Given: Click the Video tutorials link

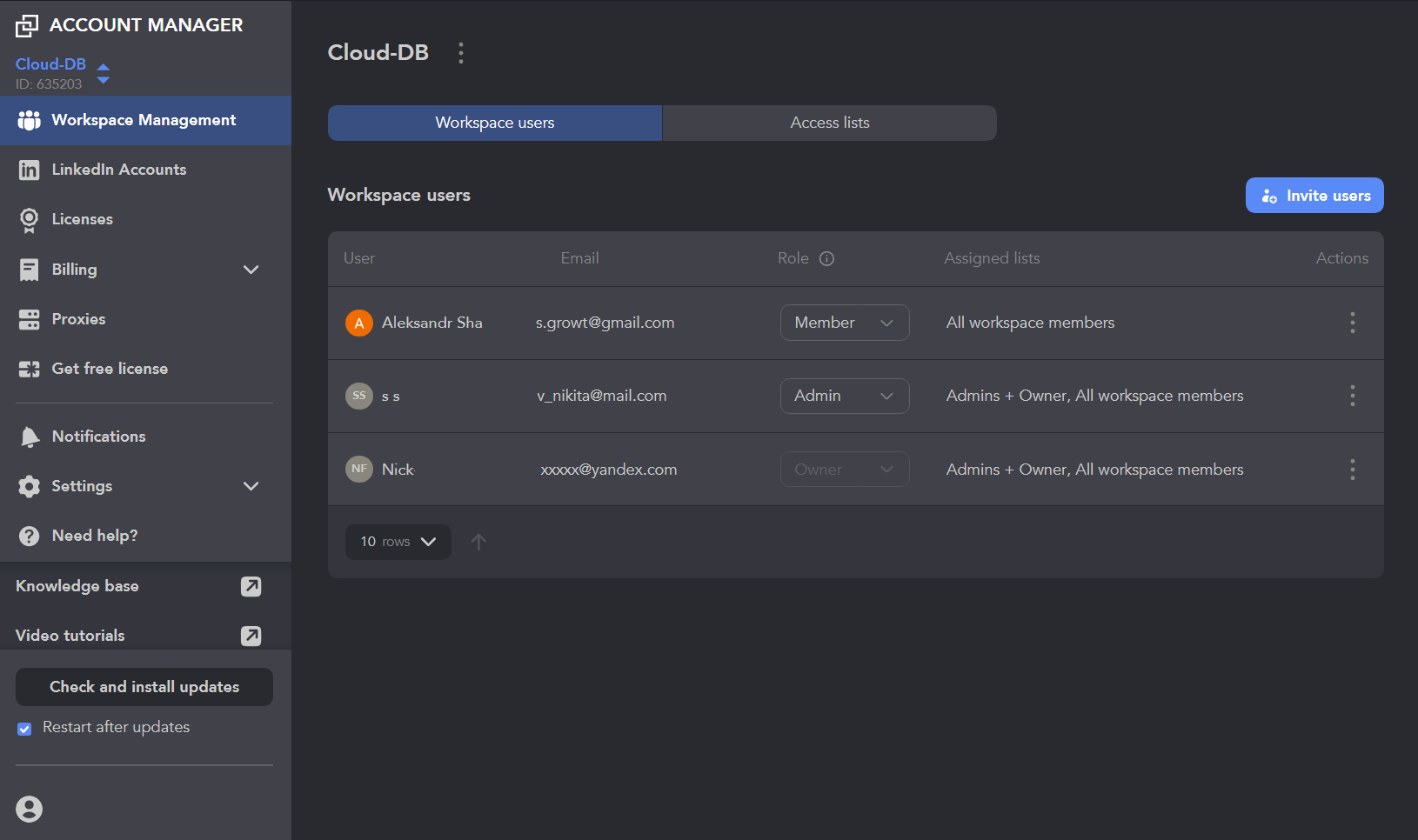Looking at the screenshot, I should coord(70,636).
